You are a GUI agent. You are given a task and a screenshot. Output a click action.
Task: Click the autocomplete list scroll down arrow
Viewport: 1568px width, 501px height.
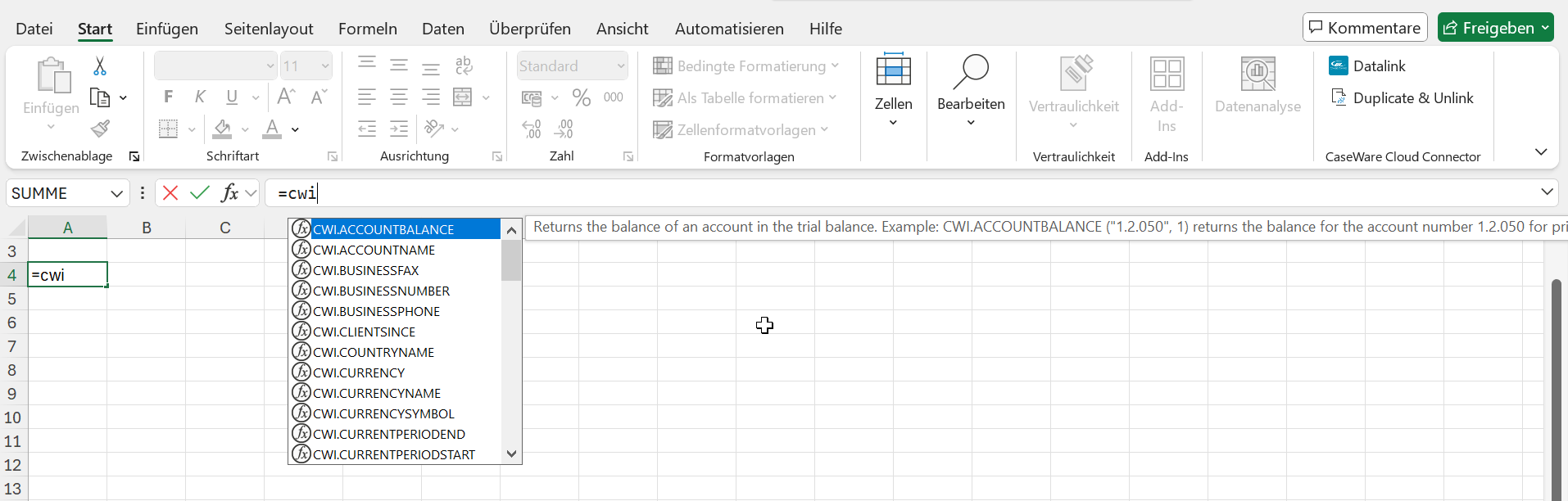pyautogui.click(x=511, y=454)
